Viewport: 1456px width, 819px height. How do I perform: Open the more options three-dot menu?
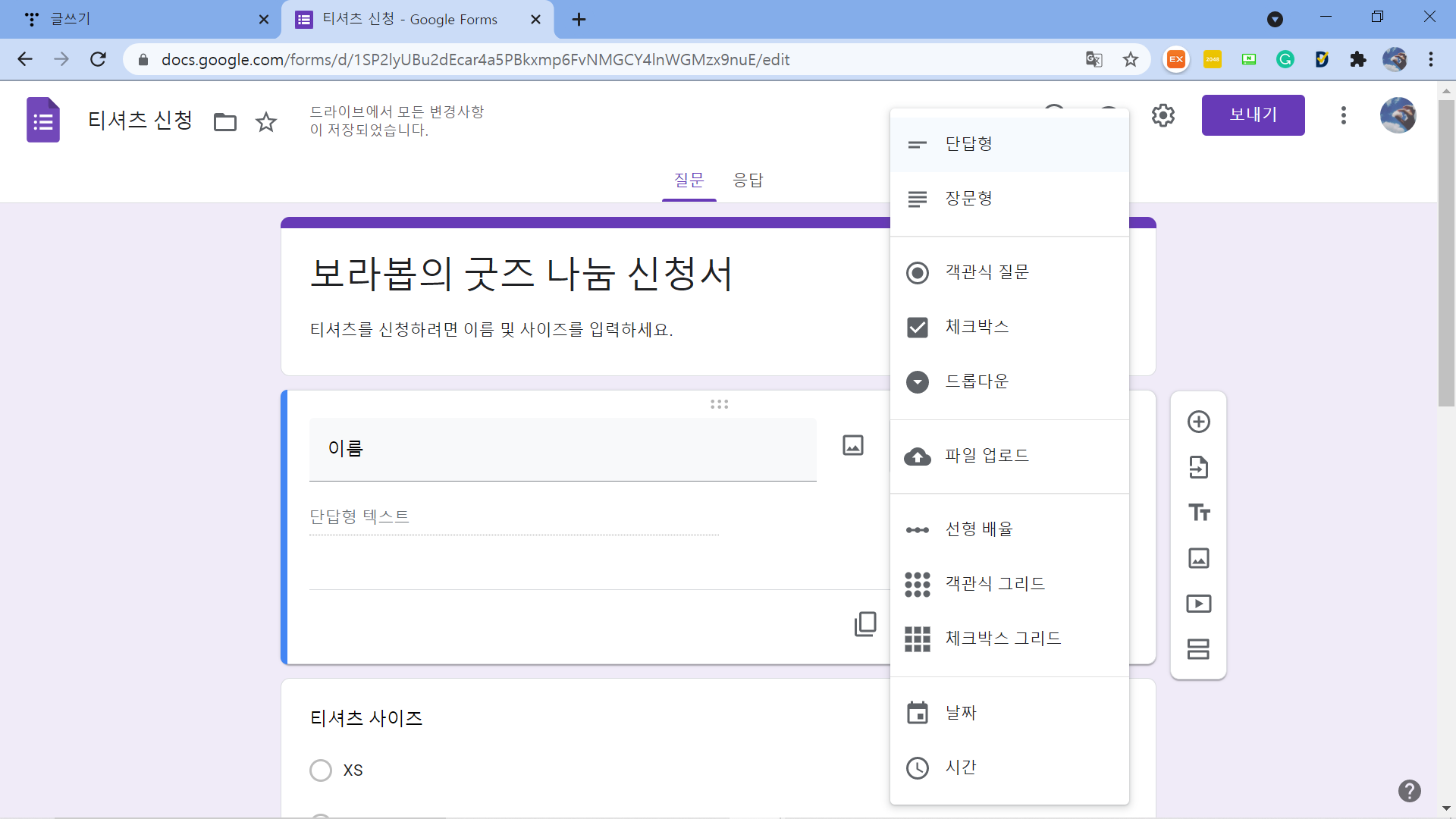point(1343,115)
